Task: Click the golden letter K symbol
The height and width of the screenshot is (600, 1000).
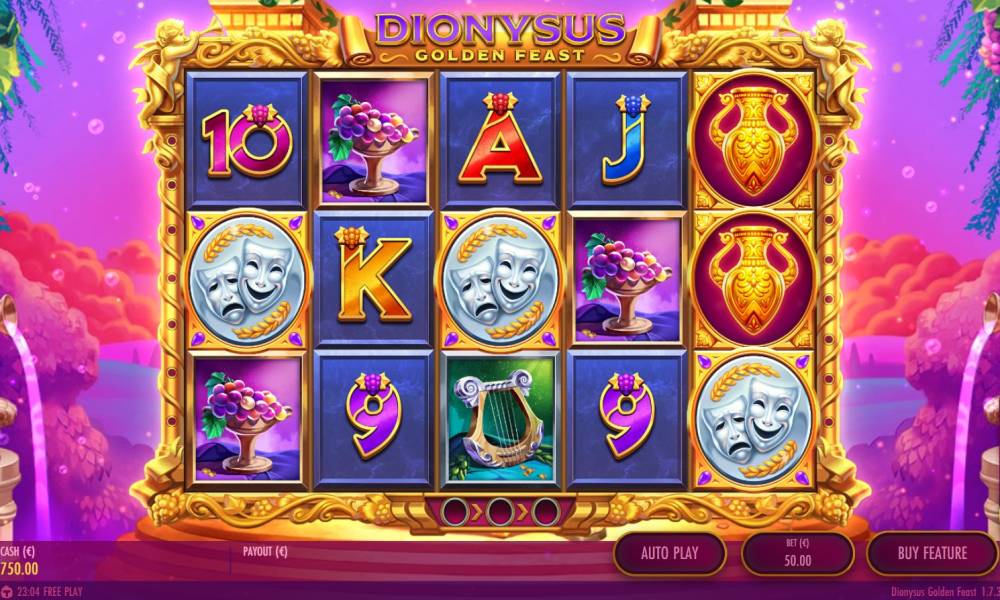Action: [x=373, y=274]
